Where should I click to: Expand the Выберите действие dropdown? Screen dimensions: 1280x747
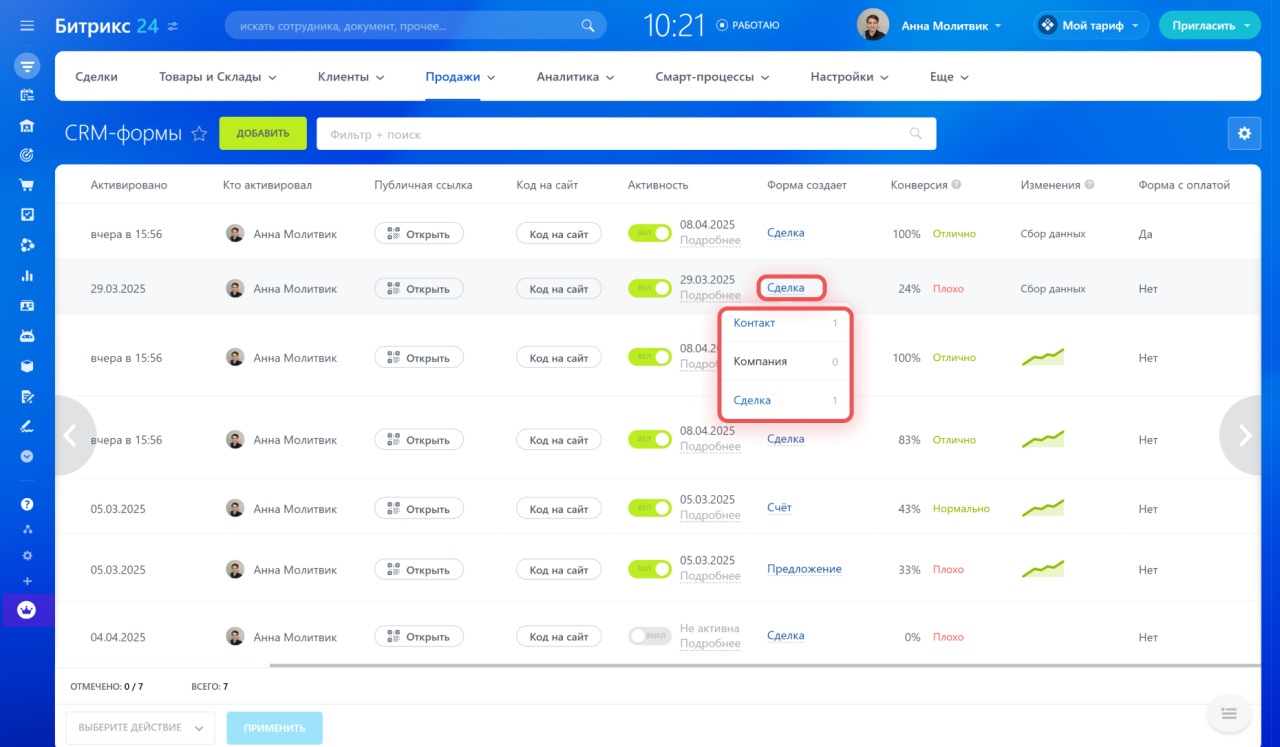coord(140,727)
